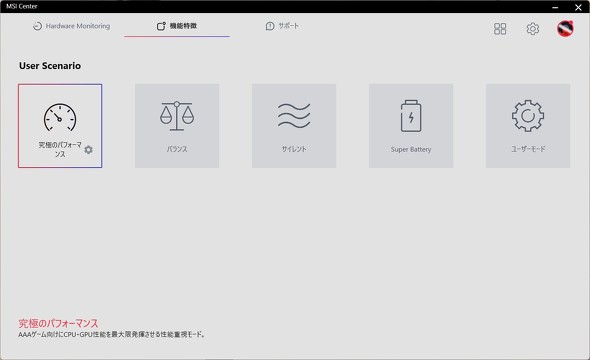This screenshot has height=360, width=590.
Task: Open the user profile avatar
Action: click(x=565, y=29)
